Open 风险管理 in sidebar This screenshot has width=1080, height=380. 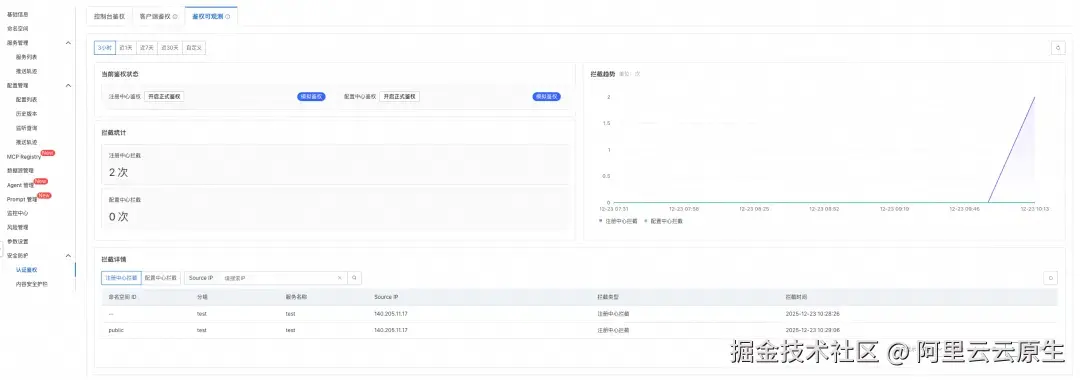[18, 227]
